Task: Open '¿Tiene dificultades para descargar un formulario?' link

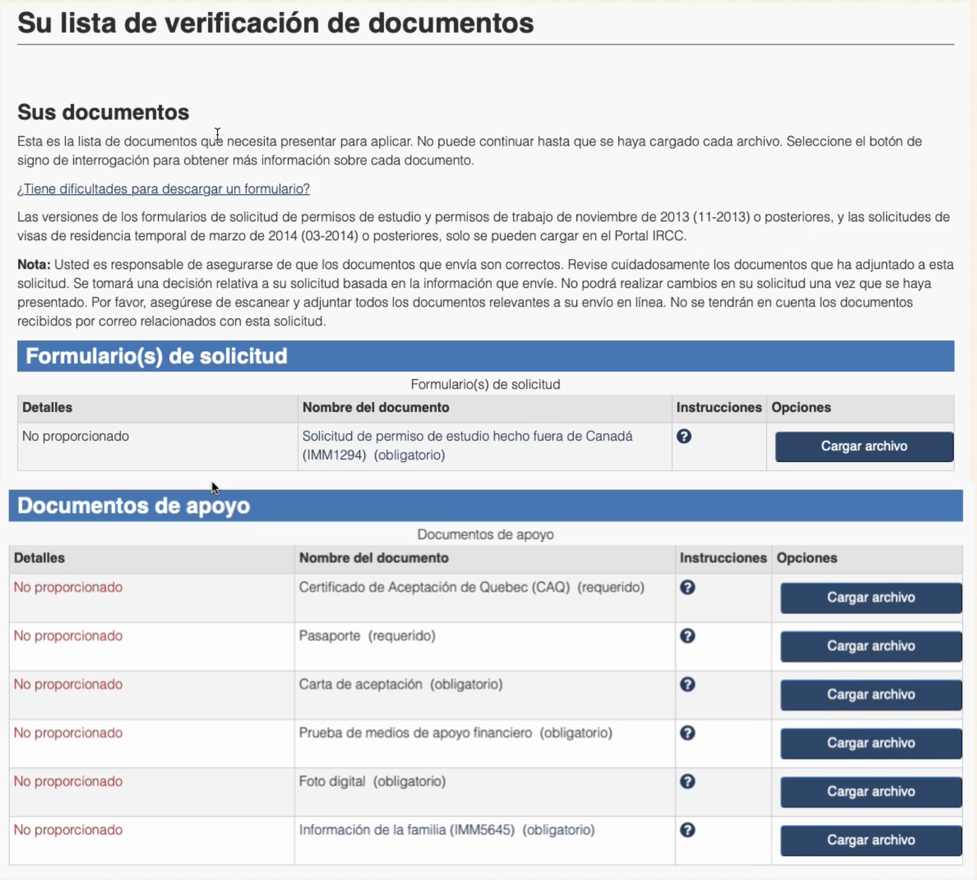Action: point(163,189)
